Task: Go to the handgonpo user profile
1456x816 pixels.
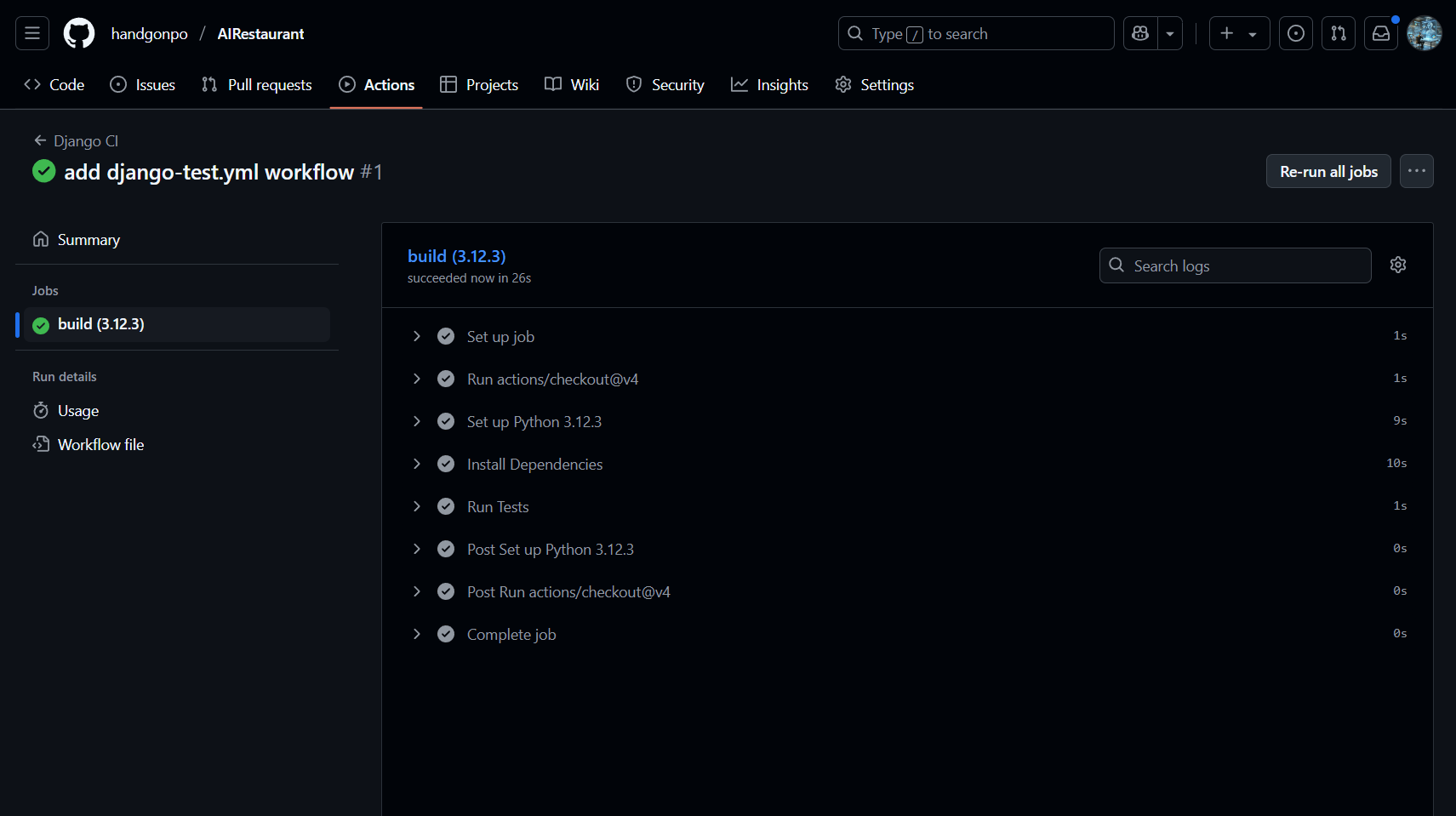Action: (149, 33)
